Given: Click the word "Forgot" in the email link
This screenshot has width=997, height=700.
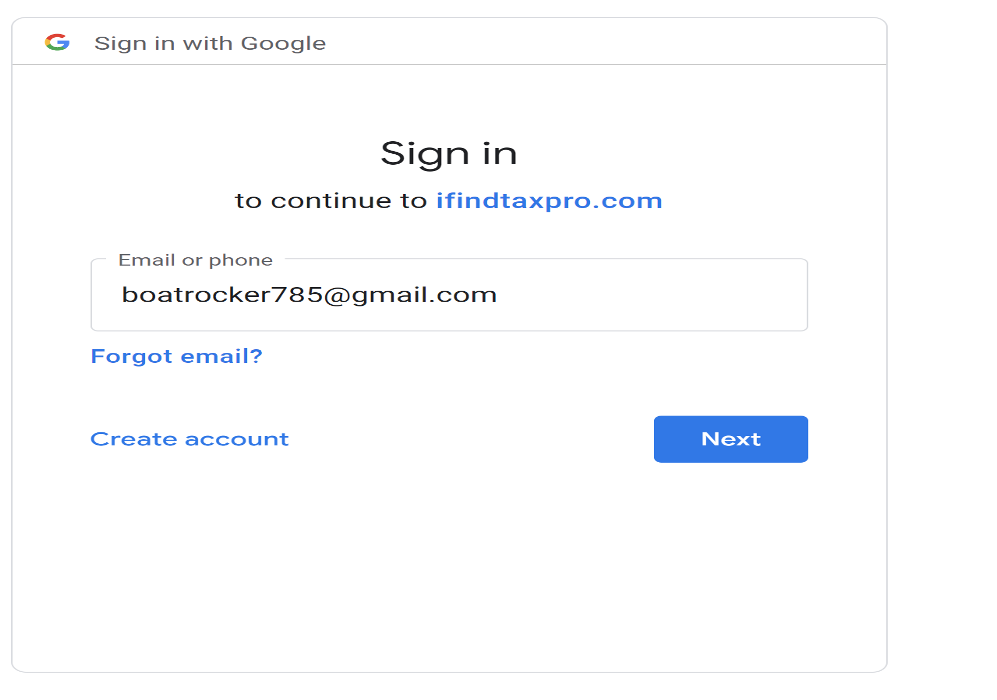Looking at the screenshot, I should [127, 356].
